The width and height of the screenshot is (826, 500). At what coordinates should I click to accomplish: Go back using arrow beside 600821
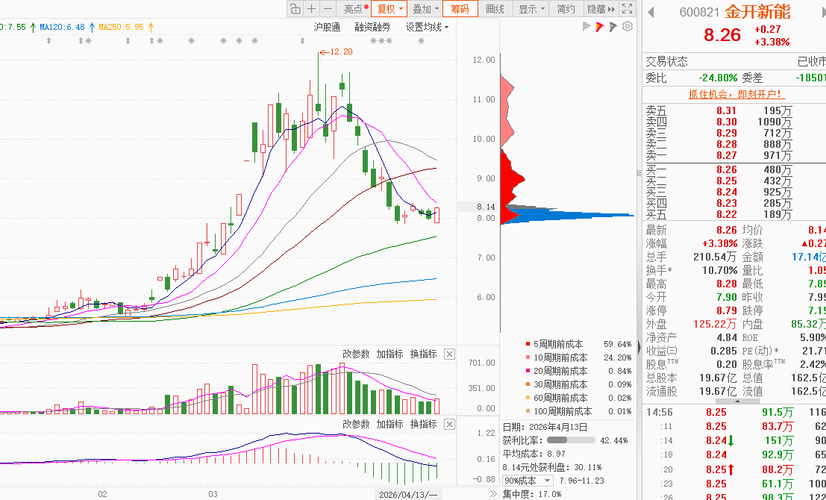(x=651, y=12)
